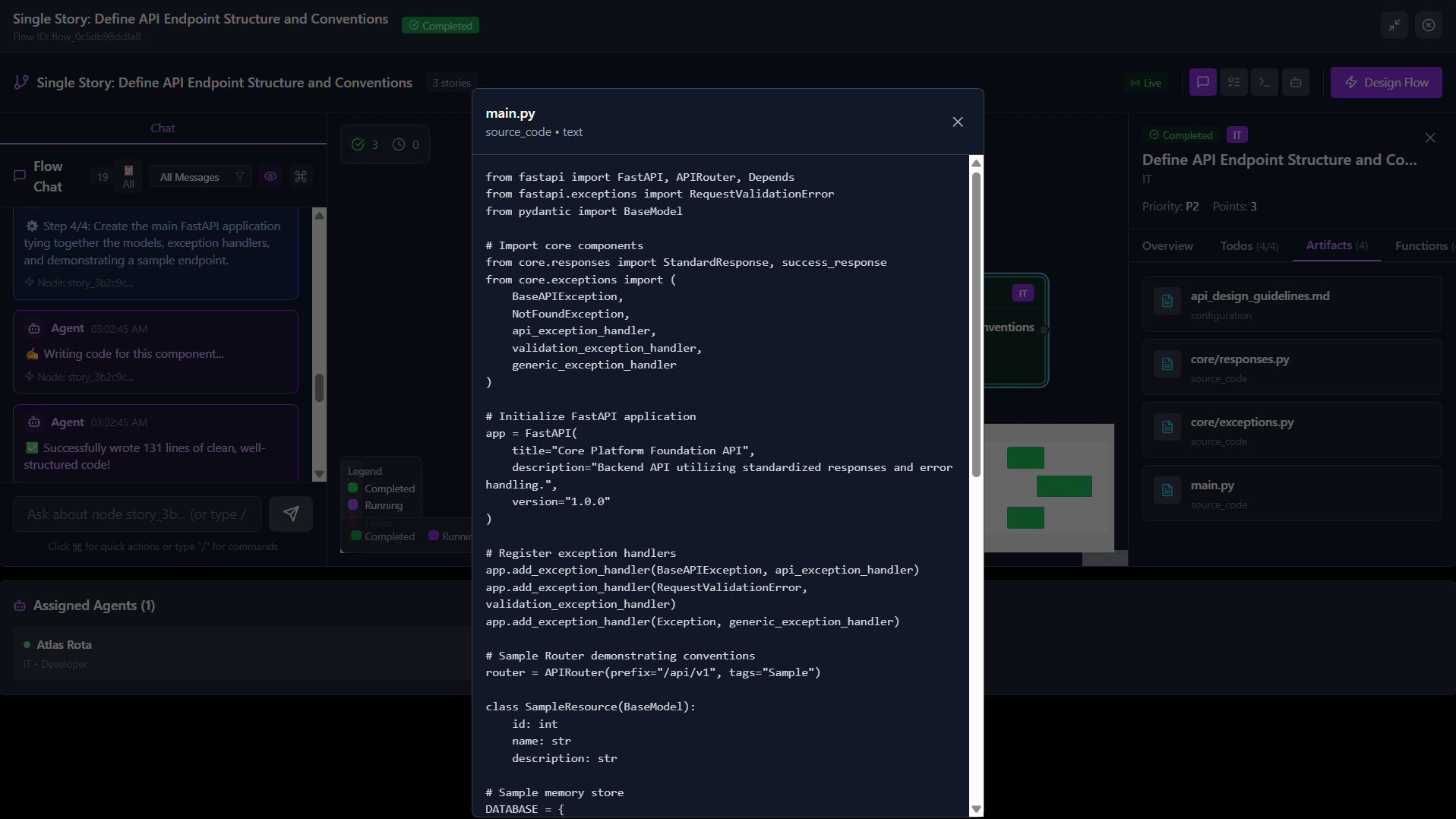1456x819 pixels.
Task: Click file icon beside core/exceptions.py
Action: click(1167, 427)
